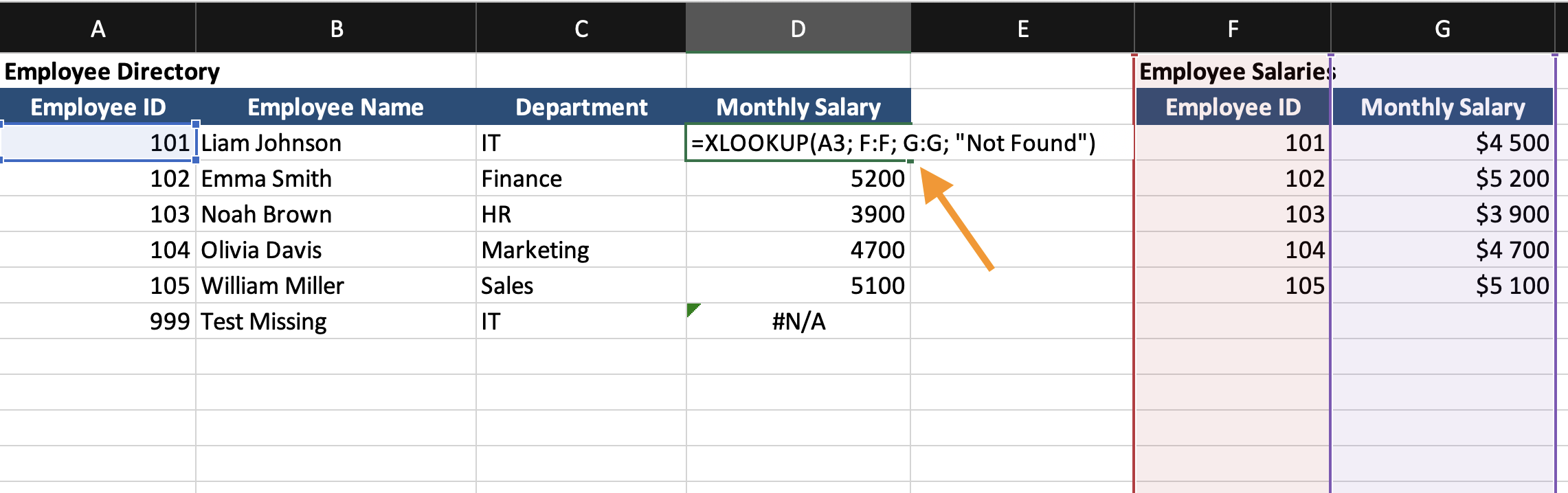Viewport: 1568px width, 493px height.
Task: Click the $4 500 salary cell
Action: coord(1442,143)
